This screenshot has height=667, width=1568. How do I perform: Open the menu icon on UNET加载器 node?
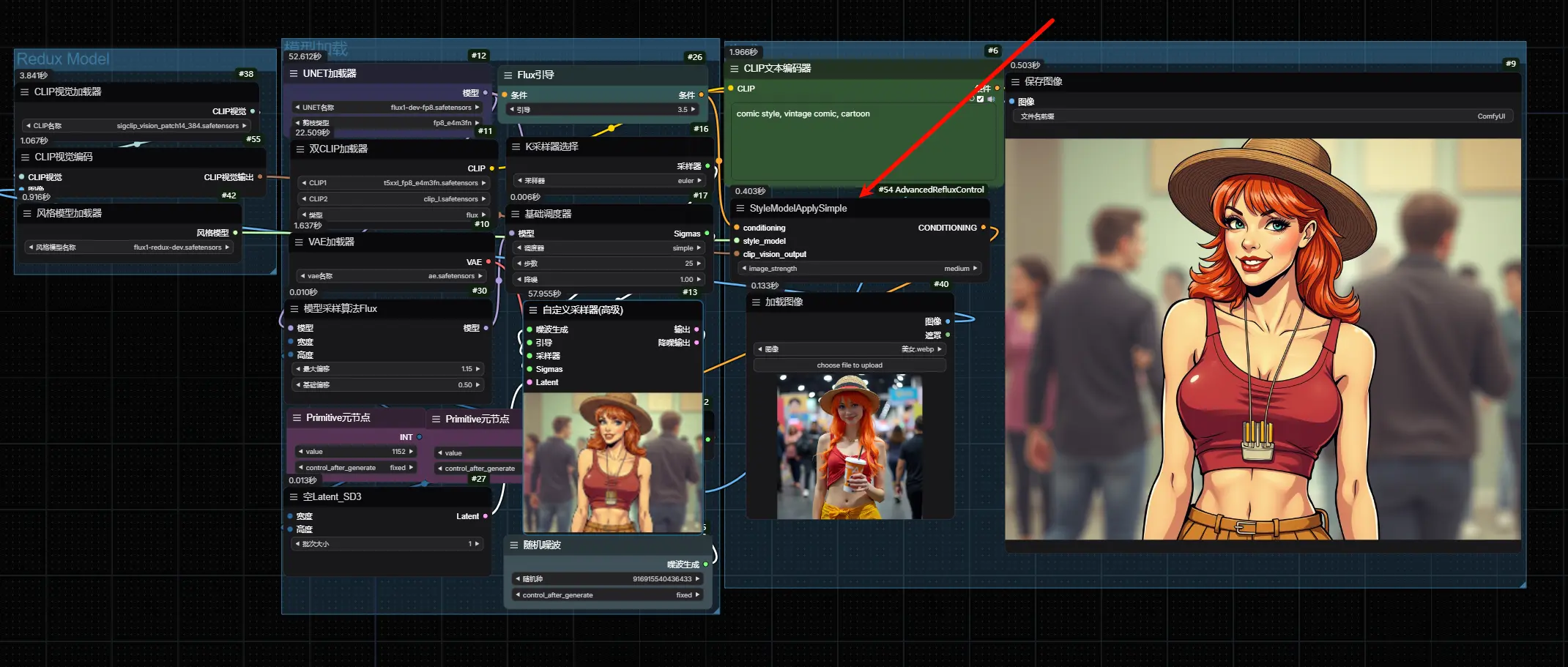pyautogui.click(x=293, y=74)
